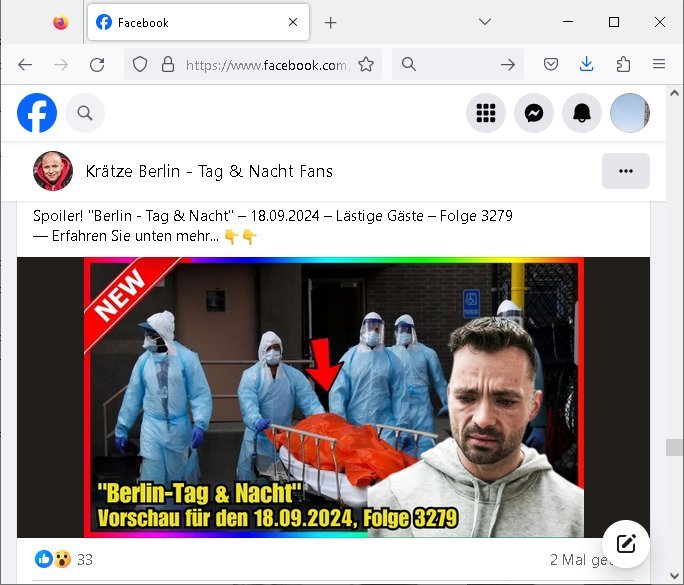Open the Krätze page profile photo
This screenshot has width=684, height=585.
coord(53,171)
